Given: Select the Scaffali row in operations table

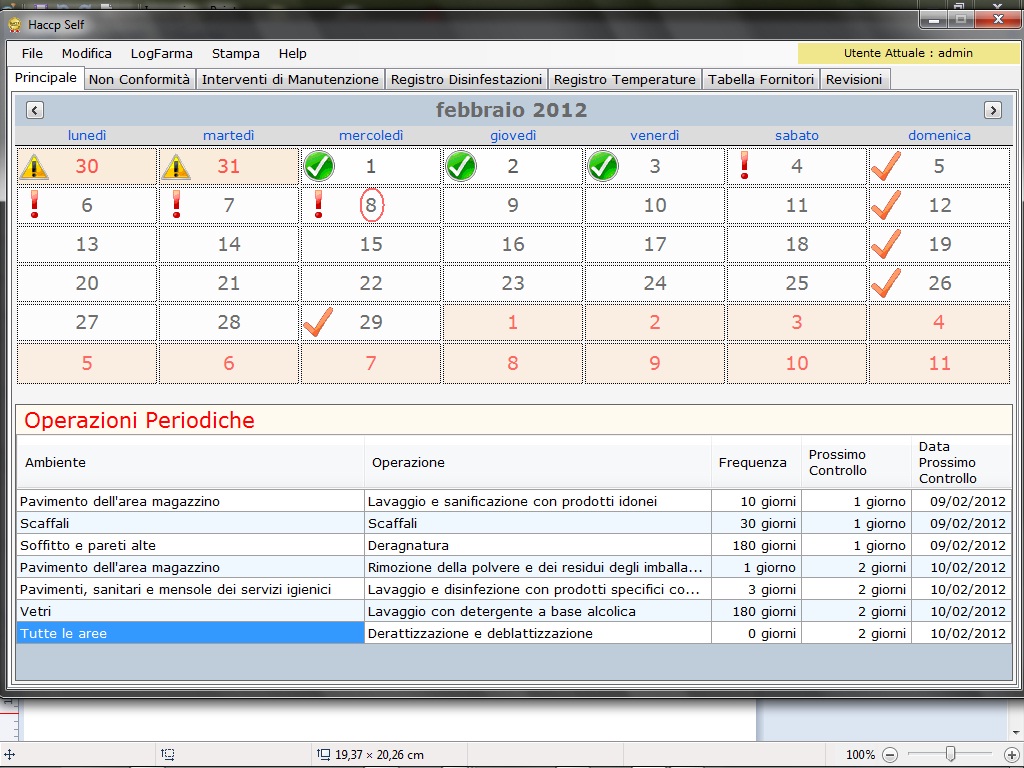Looking at the screenshot, I should 190,523.
